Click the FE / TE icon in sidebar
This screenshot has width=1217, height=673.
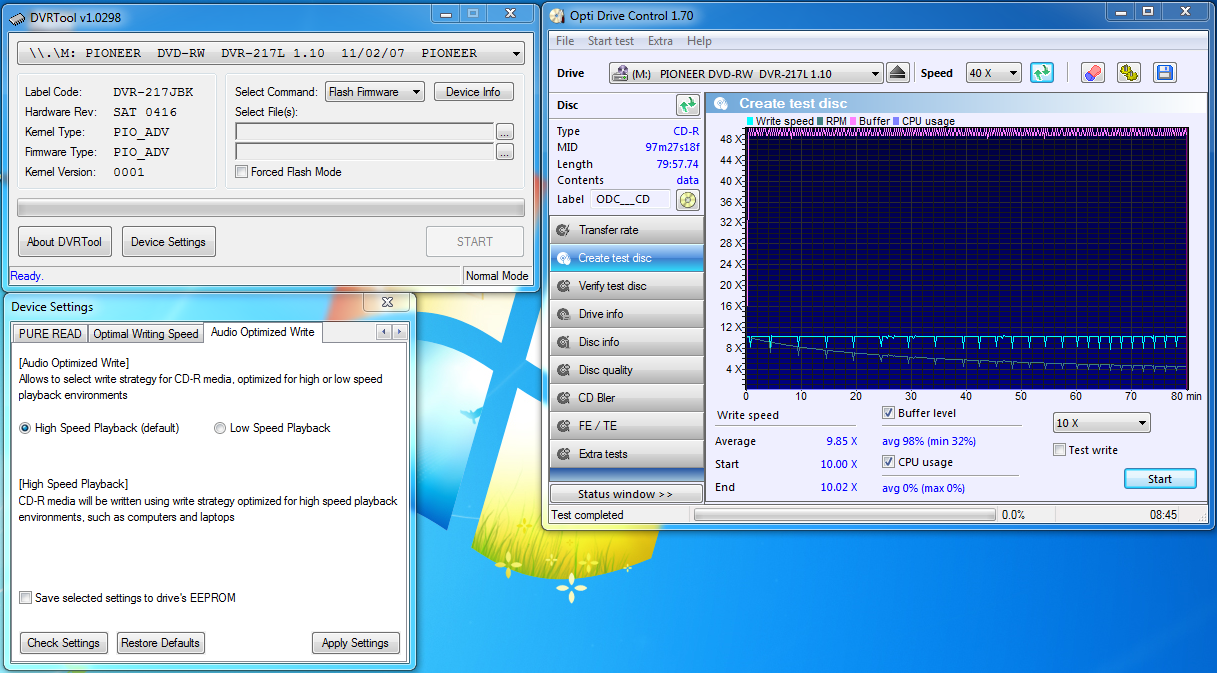(564, 426)
